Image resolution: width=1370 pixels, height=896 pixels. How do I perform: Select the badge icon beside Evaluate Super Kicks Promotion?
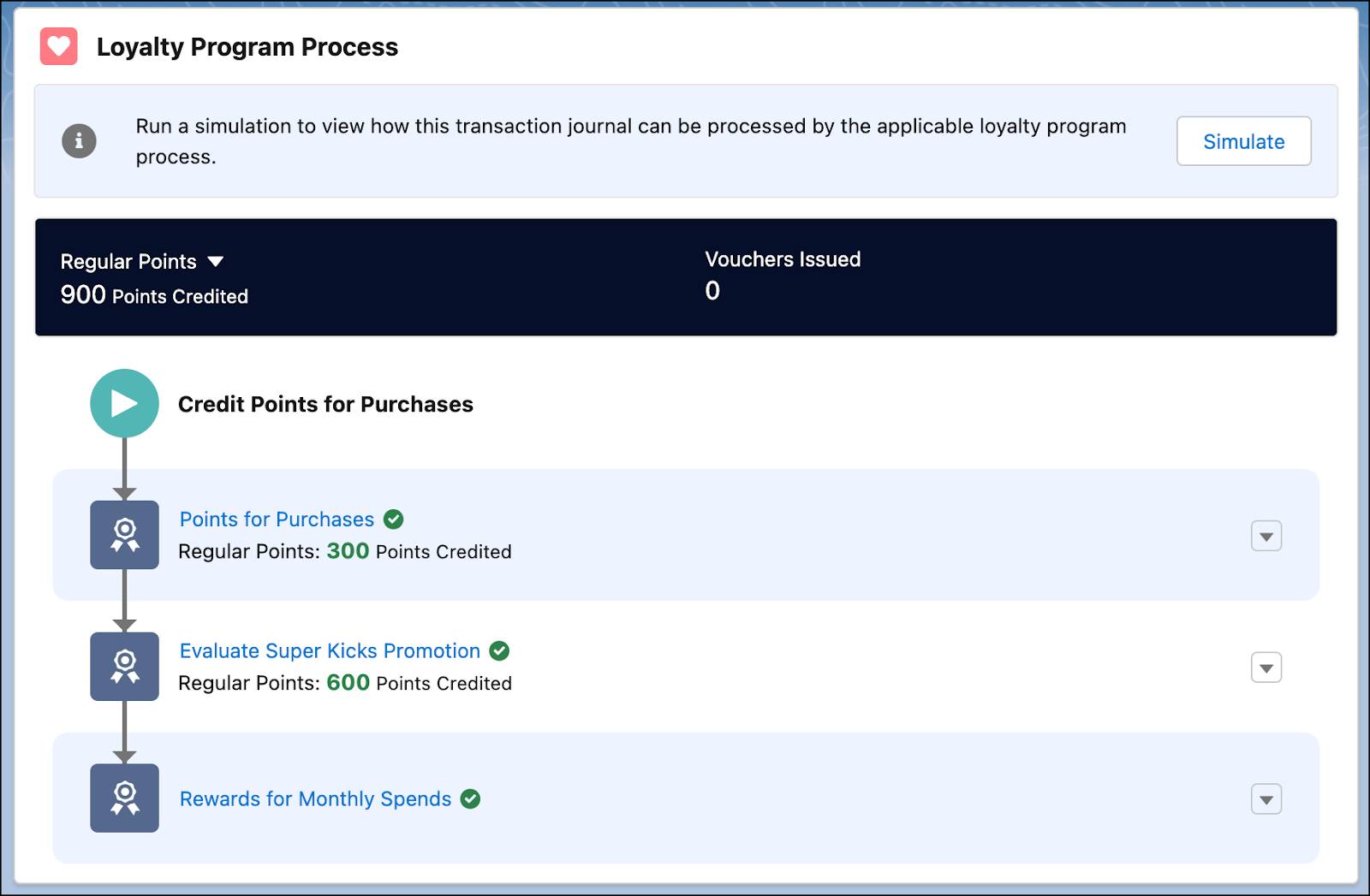(124, 667)
